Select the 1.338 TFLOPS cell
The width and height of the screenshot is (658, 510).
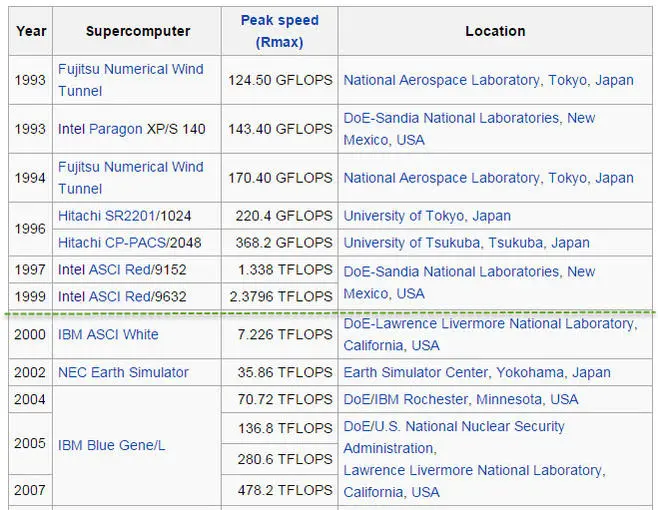tap(280, 269)
